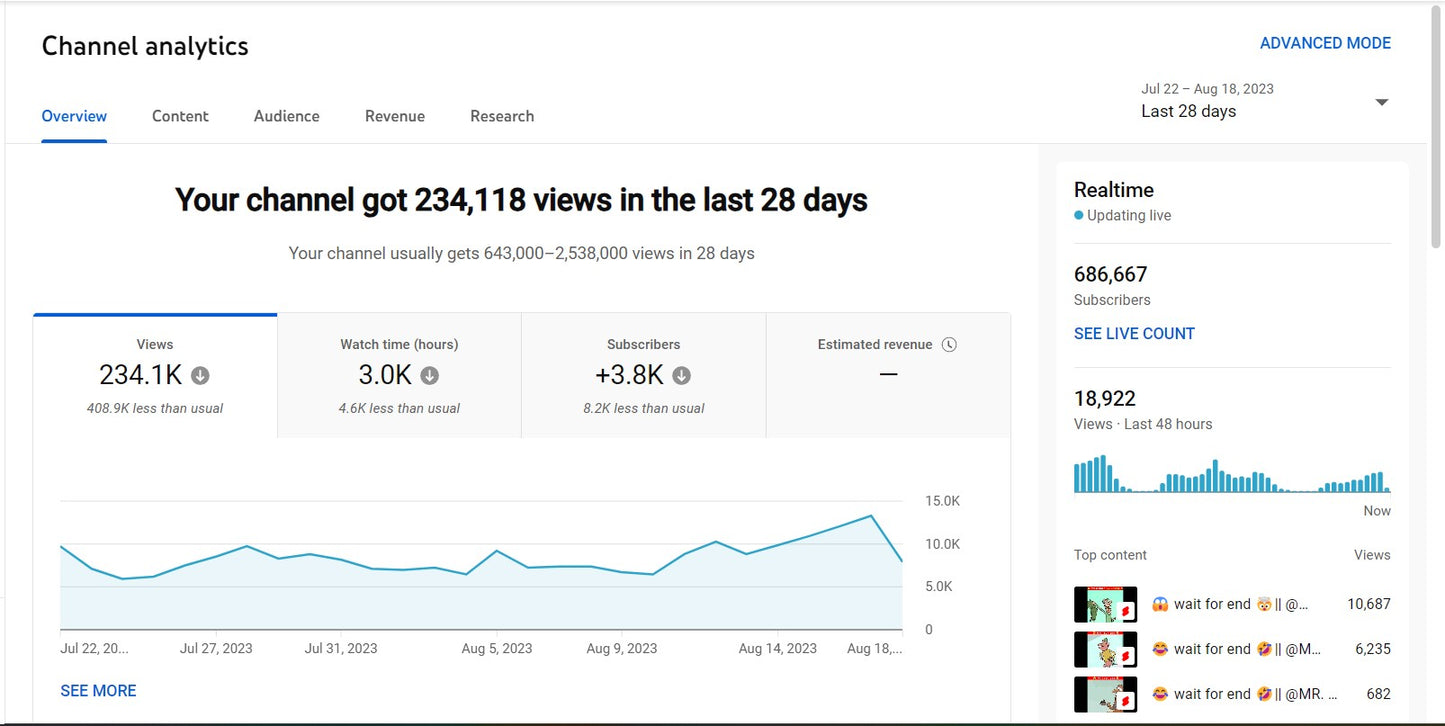
Task: Click SEE MORE below the views chart
Action: 98,691
